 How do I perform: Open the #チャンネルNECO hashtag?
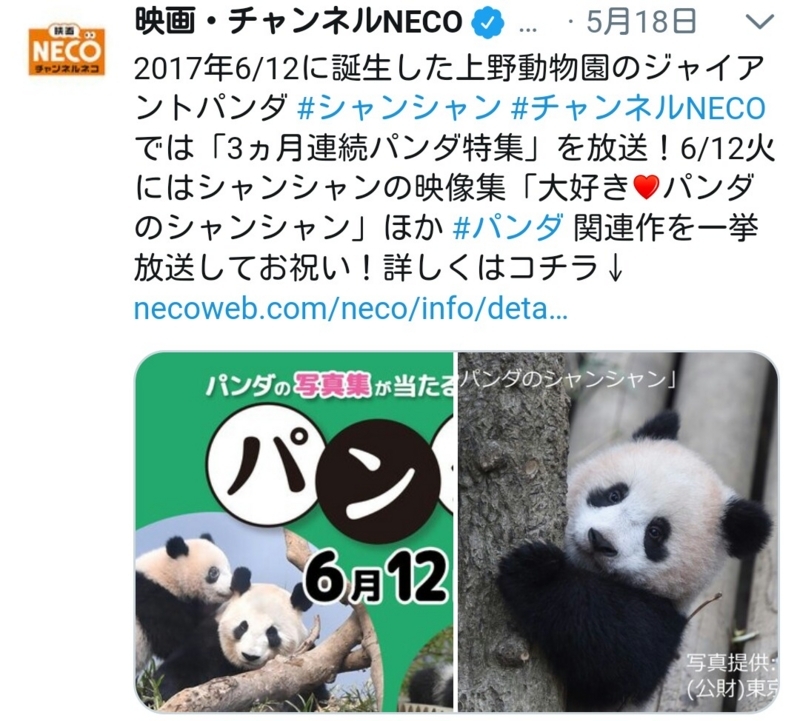click(638, 108)
